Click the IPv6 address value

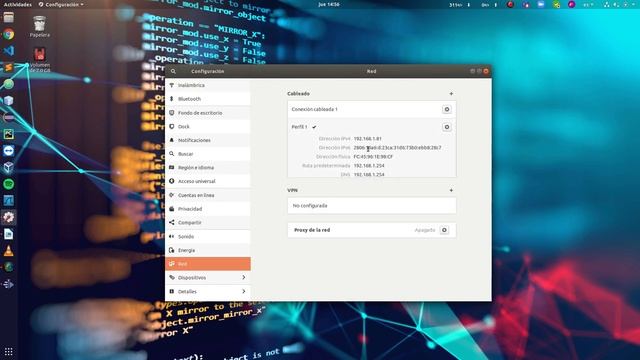tap(397, 148)
